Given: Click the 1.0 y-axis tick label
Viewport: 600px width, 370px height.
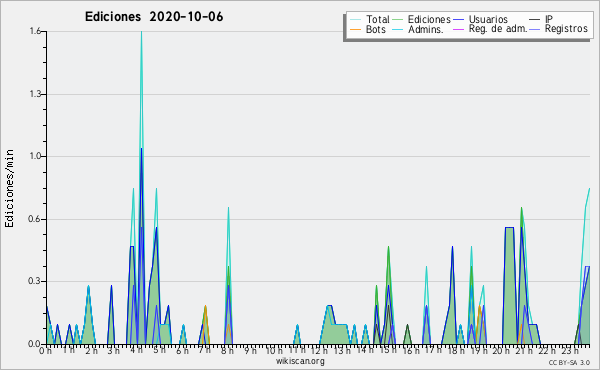Looking at the screenshot, I should [35, 156].
